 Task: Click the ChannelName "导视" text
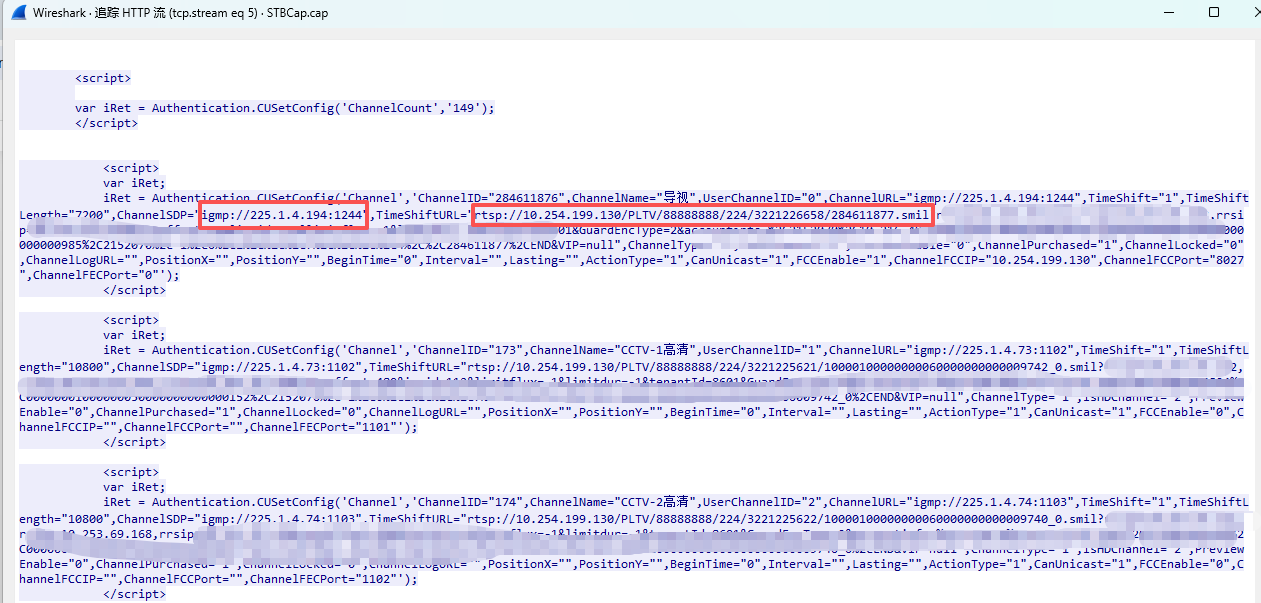pyautogui.click(x=630, y=199)
